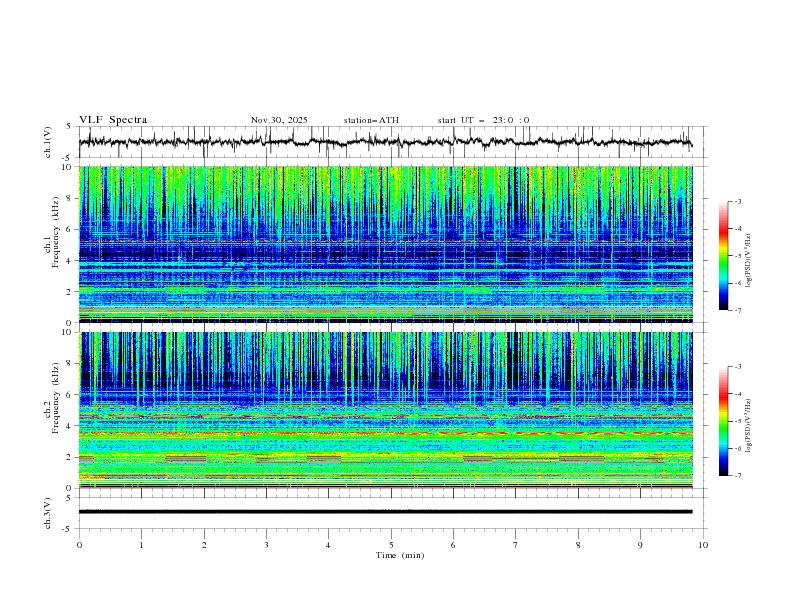Click the "VLF Spectra" plot title
This screenshot has width=792, height=612.
click(113, 120)
